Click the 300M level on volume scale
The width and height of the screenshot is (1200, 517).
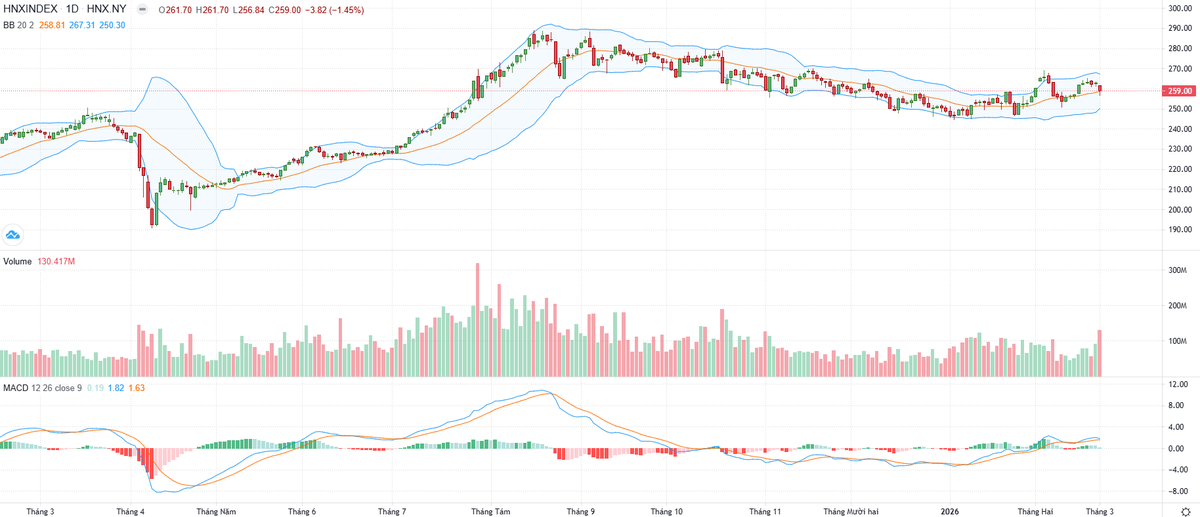(1177, 271)
